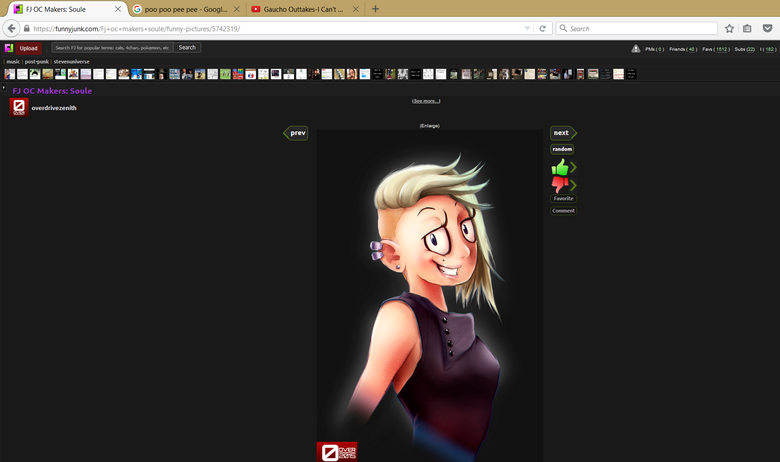
Task: Click the red thumbs down icon
Action: pyautogui.click(x=560, y=184)
